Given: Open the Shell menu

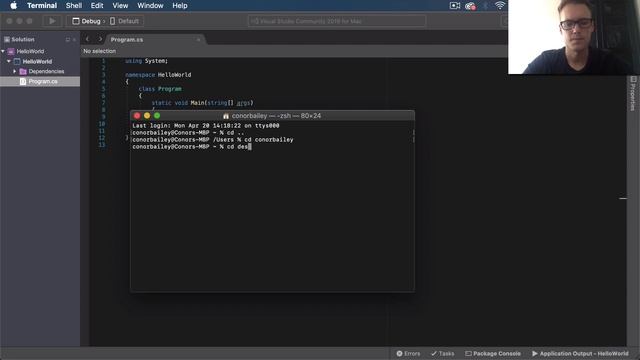Looking at the screenshot, I should (x=74, y=6).
